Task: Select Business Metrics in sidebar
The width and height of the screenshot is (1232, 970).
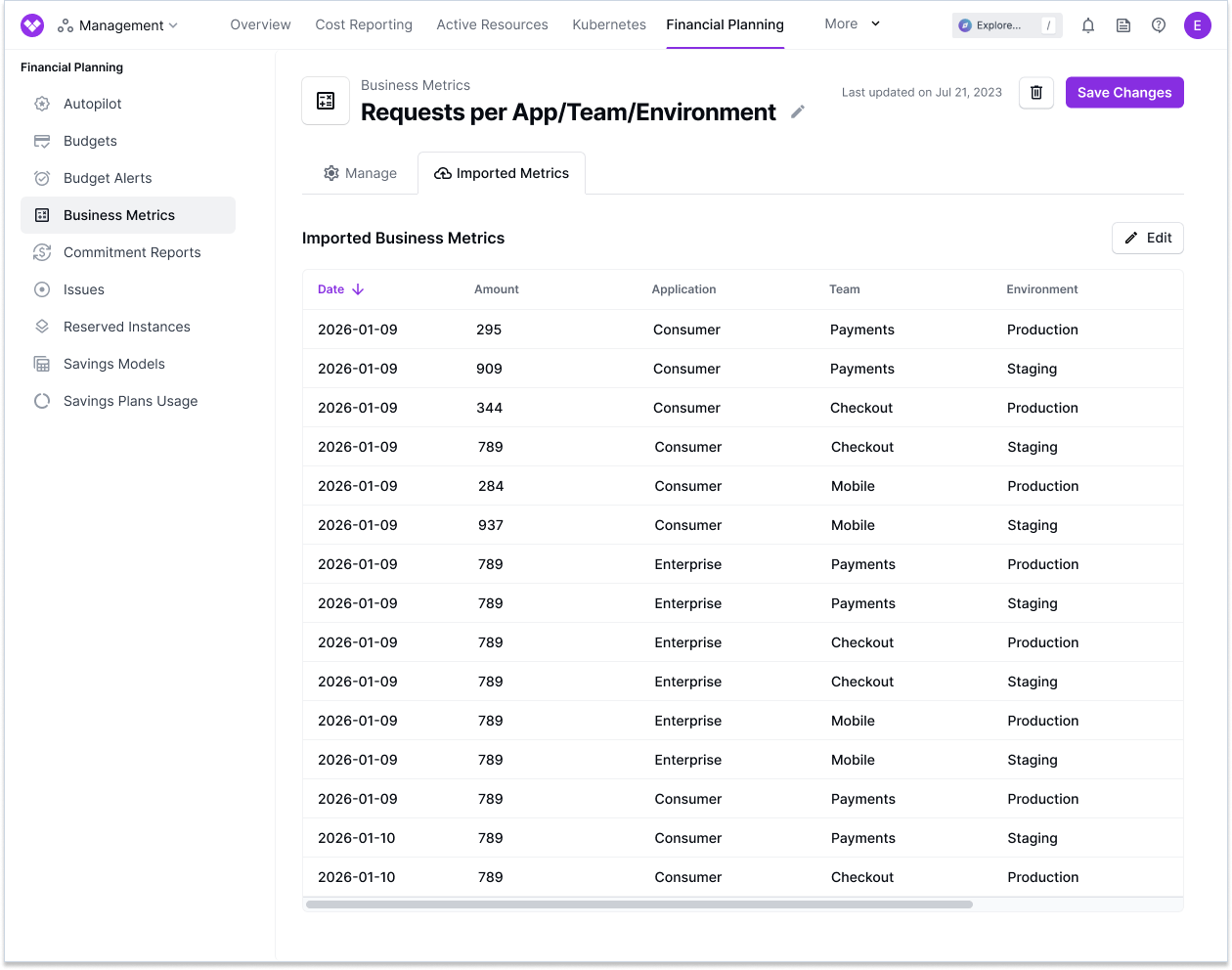Action: (128, 215)
